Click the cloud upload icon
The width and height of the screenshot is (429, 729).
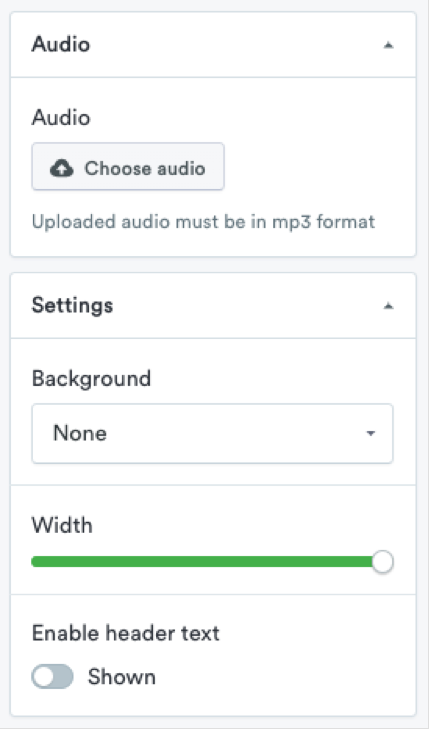(62, 168)
